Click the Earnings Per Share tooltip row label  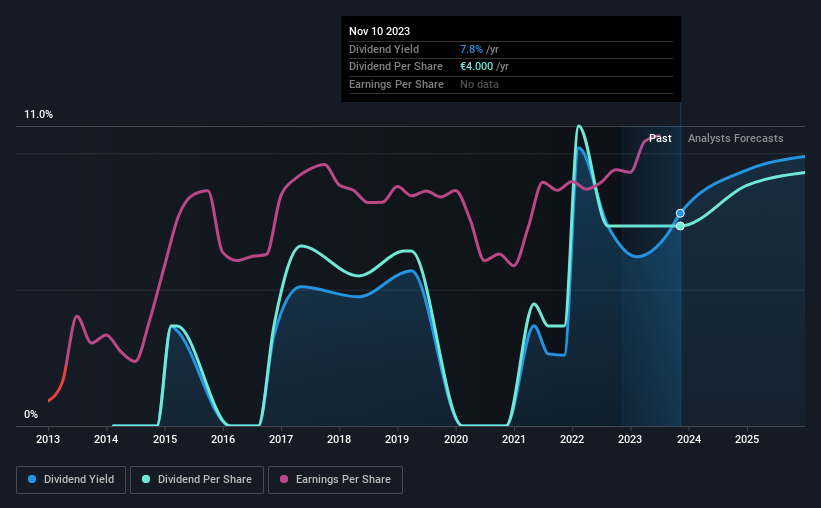[x=396, y=84]
